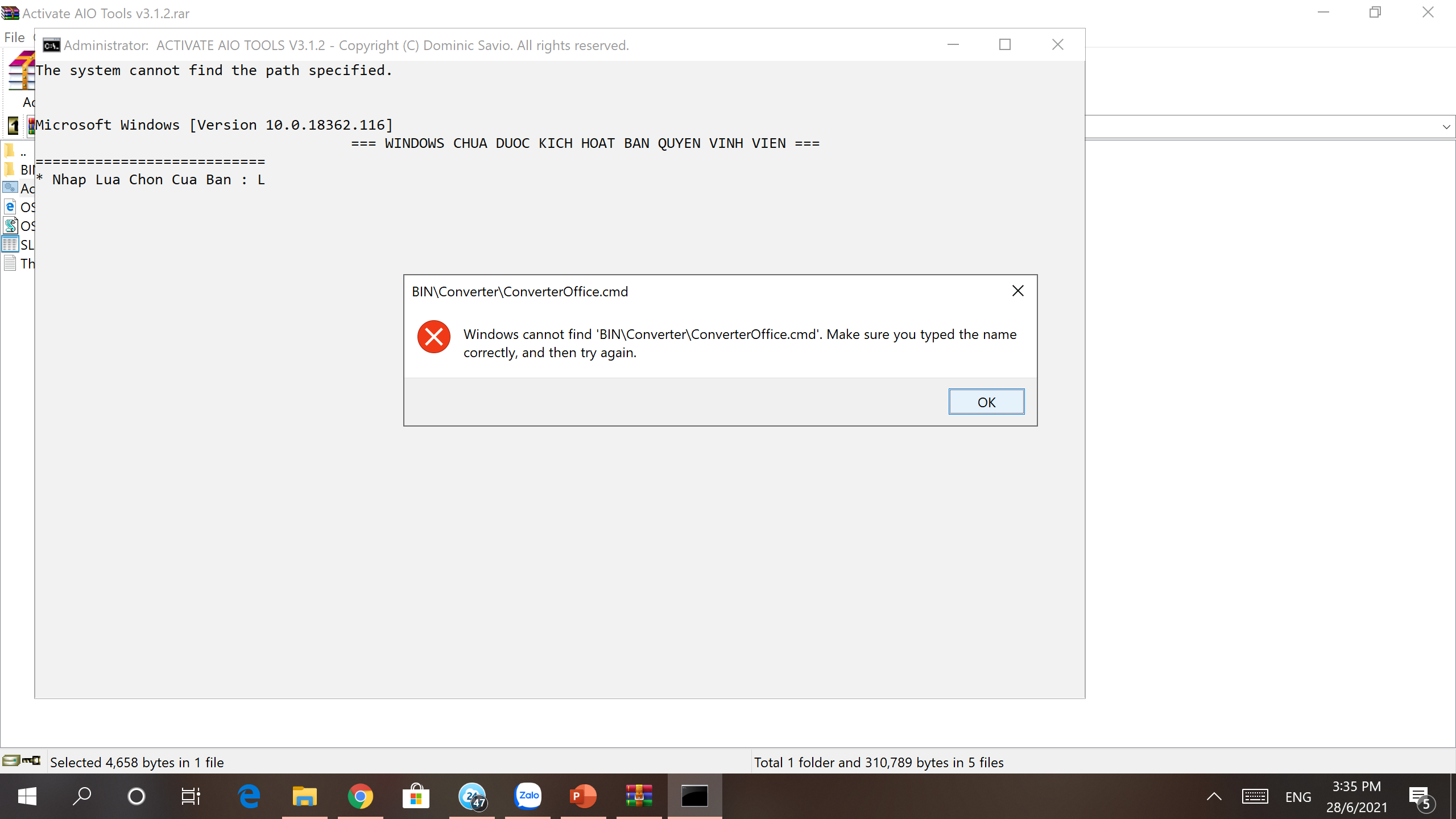Open Cortana from the taskbar
This screenshot has height=819, width=1456.
pos(136,796)
